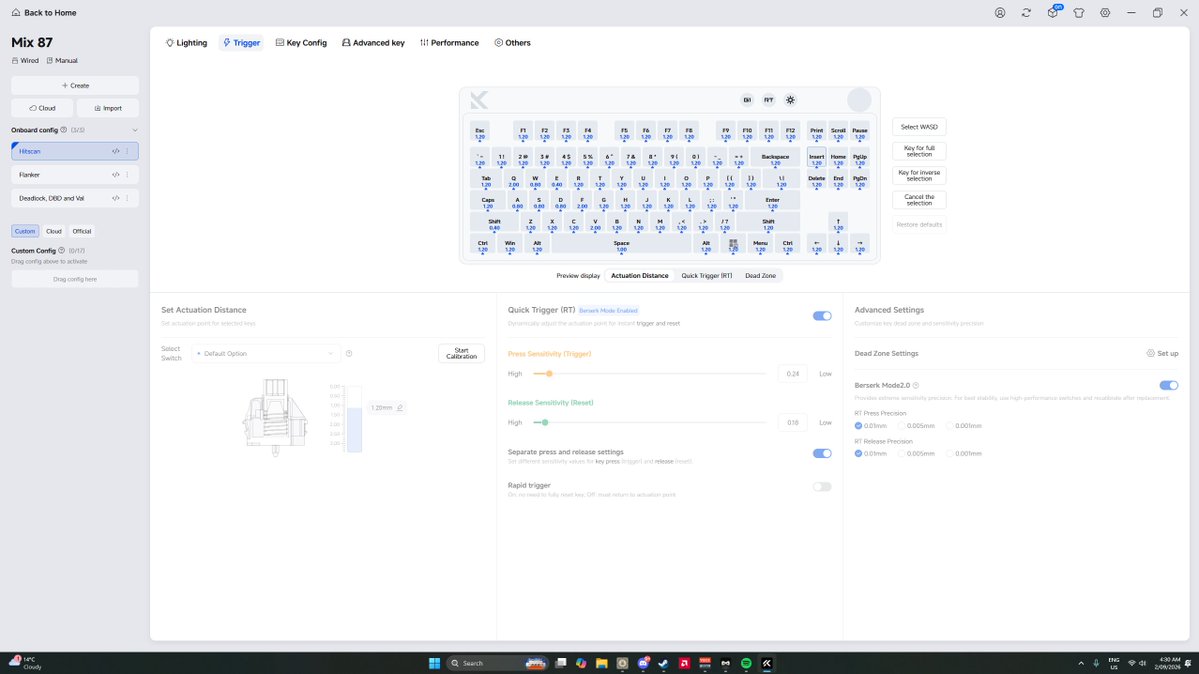
Task: Open more options for Flanker config
Action: coord(128,175)
